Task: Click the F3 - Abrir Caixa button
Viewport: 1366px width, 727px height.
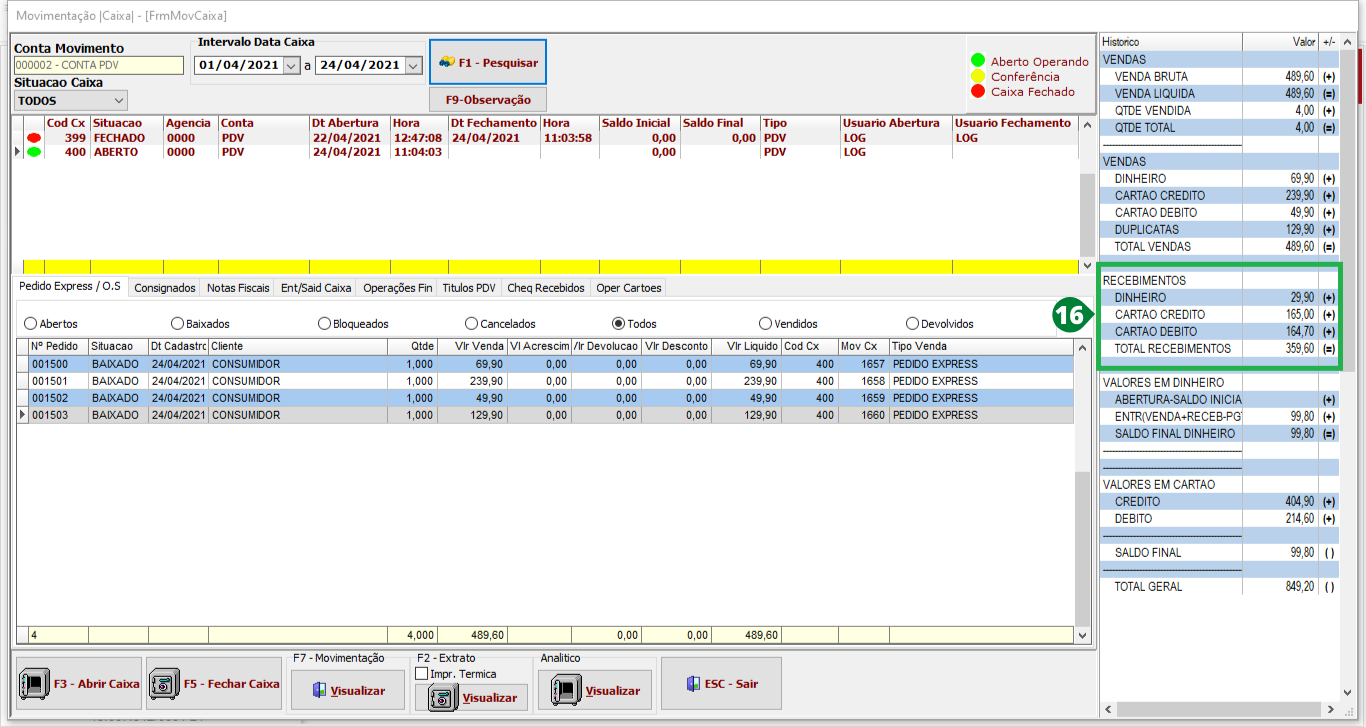Action: coord(79,684)
